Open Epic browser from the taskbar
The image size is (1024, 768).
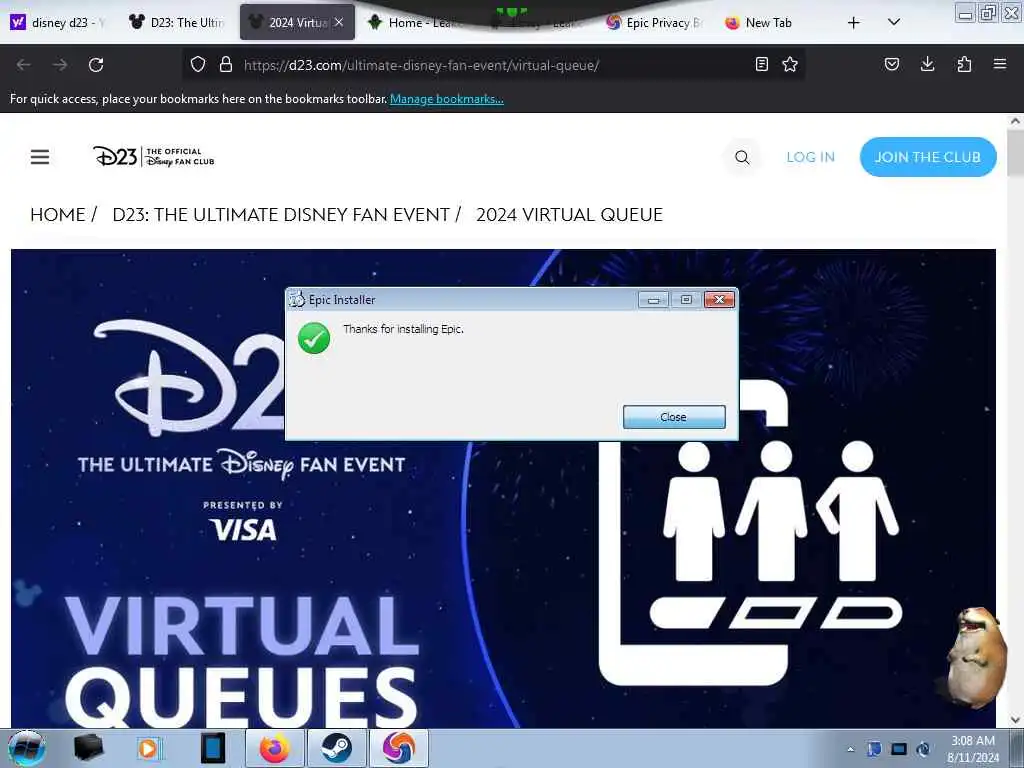coord(399,748)
